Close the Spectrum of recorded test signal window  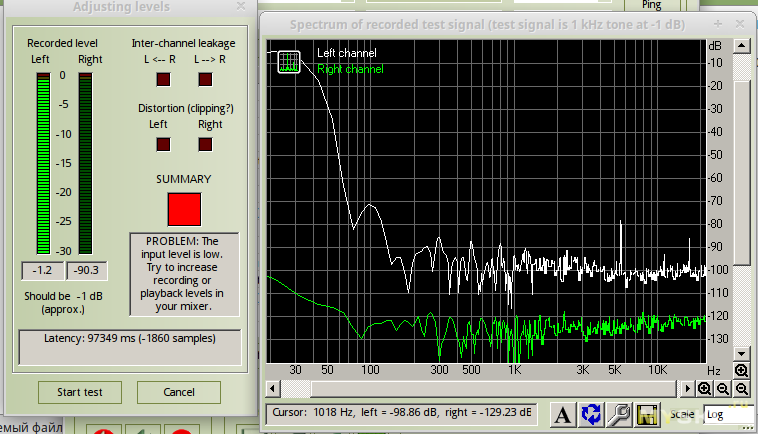[740, 24]
